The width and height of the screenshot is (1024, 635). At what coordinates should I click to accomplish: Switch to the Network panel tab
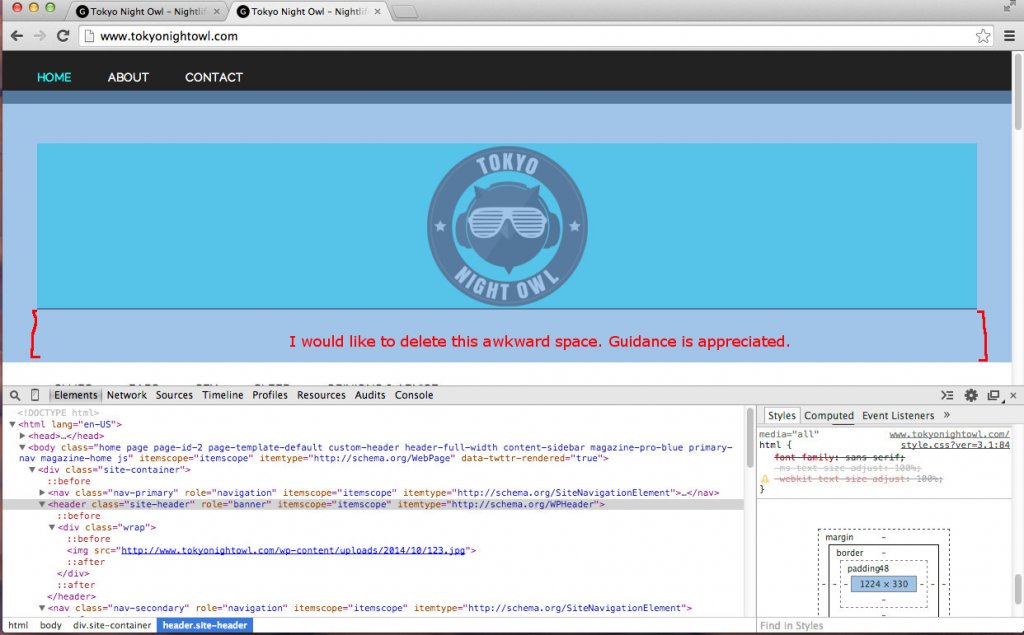coord(127,395)
